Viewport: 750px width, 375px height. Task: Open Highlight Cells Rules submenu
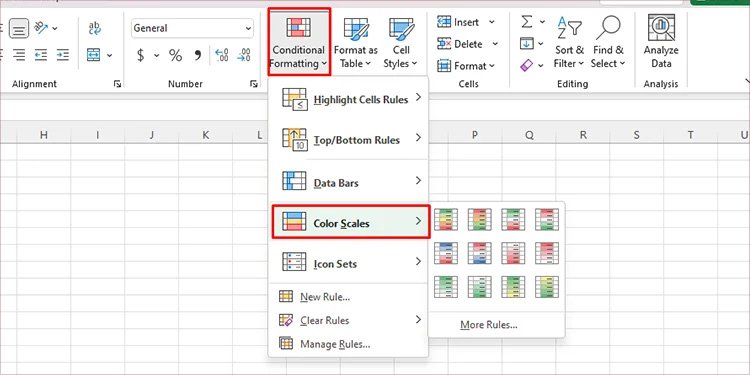pyautogui.click(x=350, y=99)
